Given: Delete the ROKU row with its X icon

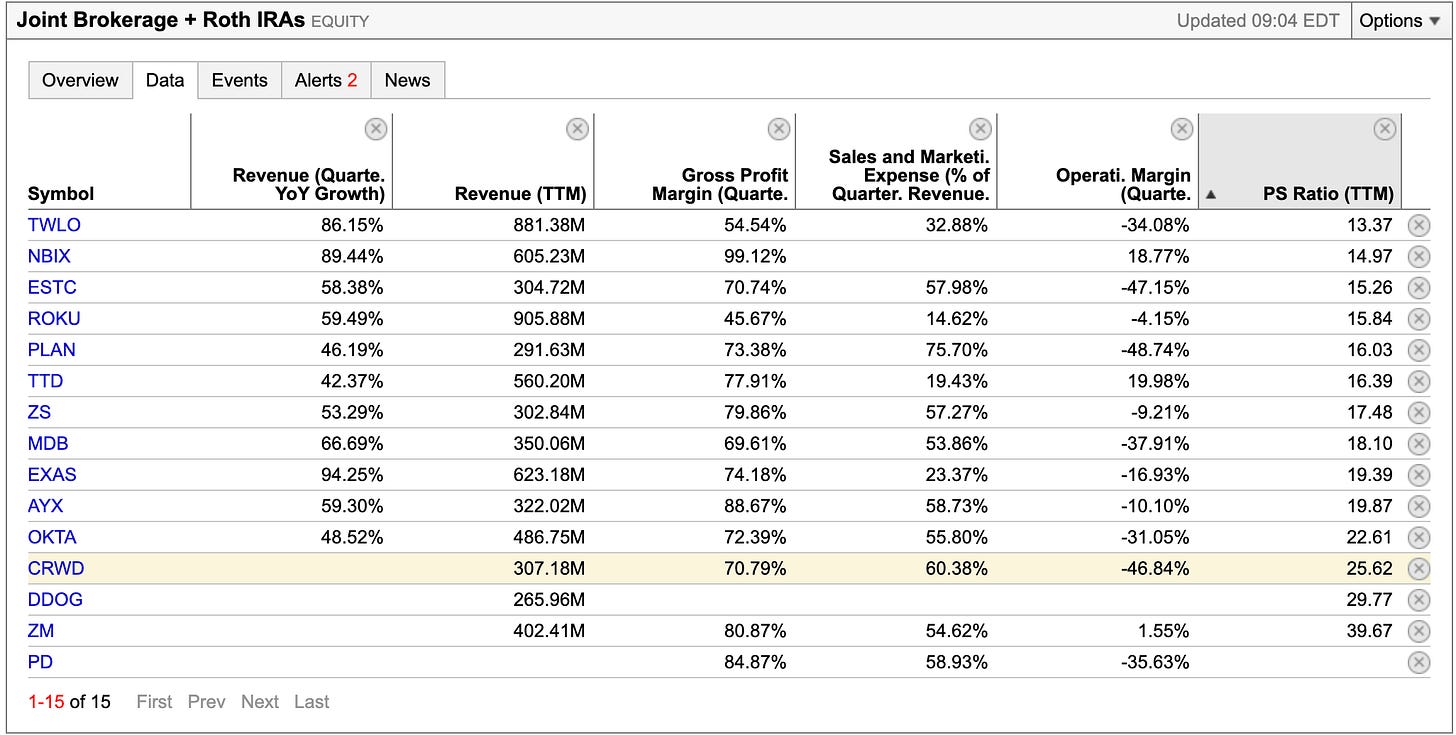Looking at the screenshot, I should tap(1418, 319).
